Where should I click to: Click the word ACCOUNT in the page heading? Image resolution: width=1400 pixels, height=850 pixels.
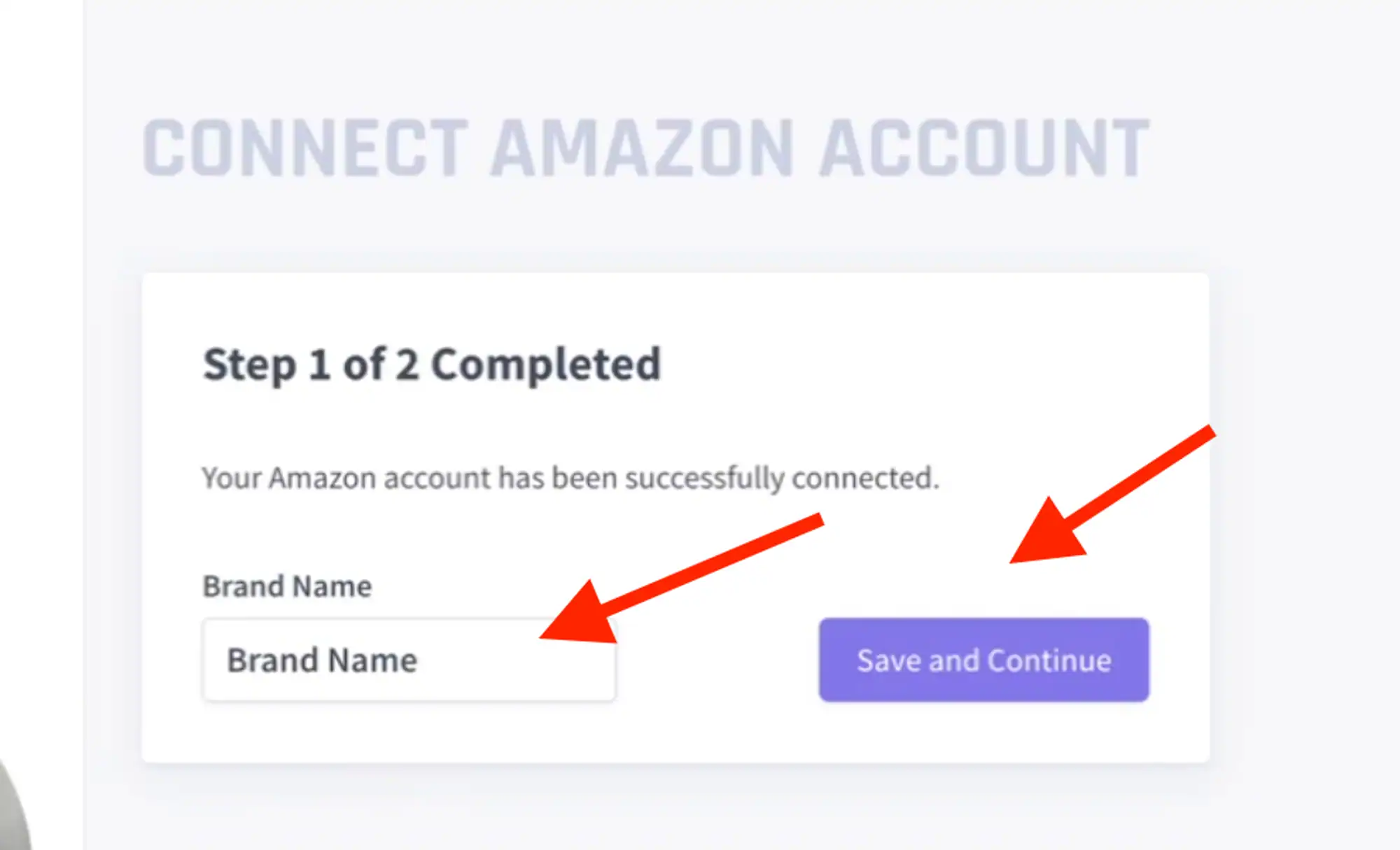point(984,149)
